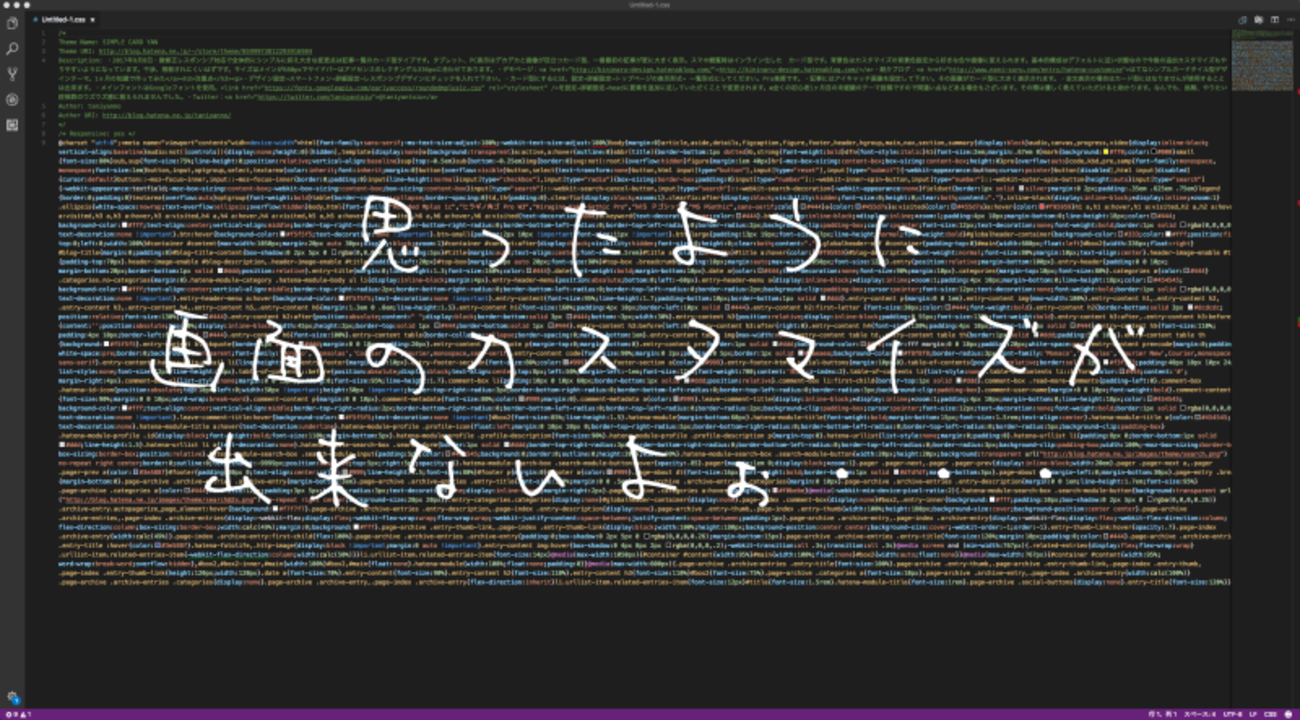The image size is (1300, 720).
Task: Open the feedback smiley in status bar
Action: 1289,714
